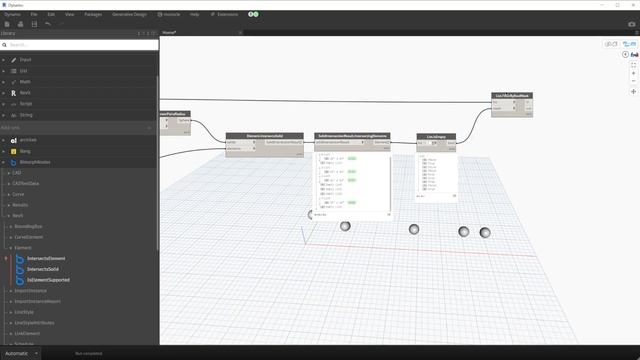
Task: Click the Save toolbar icon
Action: (x=34, y=24)
